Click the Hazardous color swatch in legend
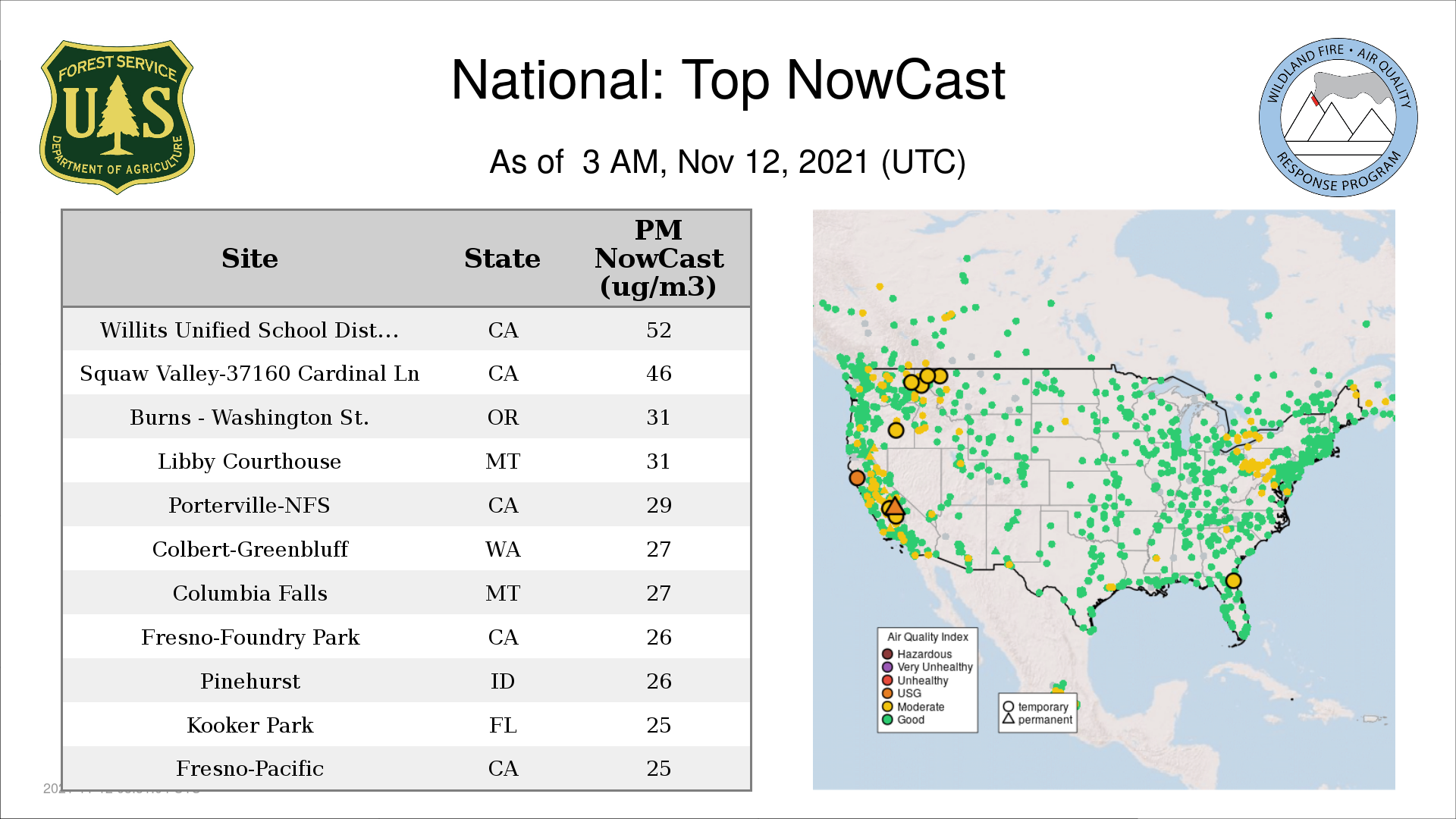This screenshot has height=819, width=1456. [x=887, y=654]
